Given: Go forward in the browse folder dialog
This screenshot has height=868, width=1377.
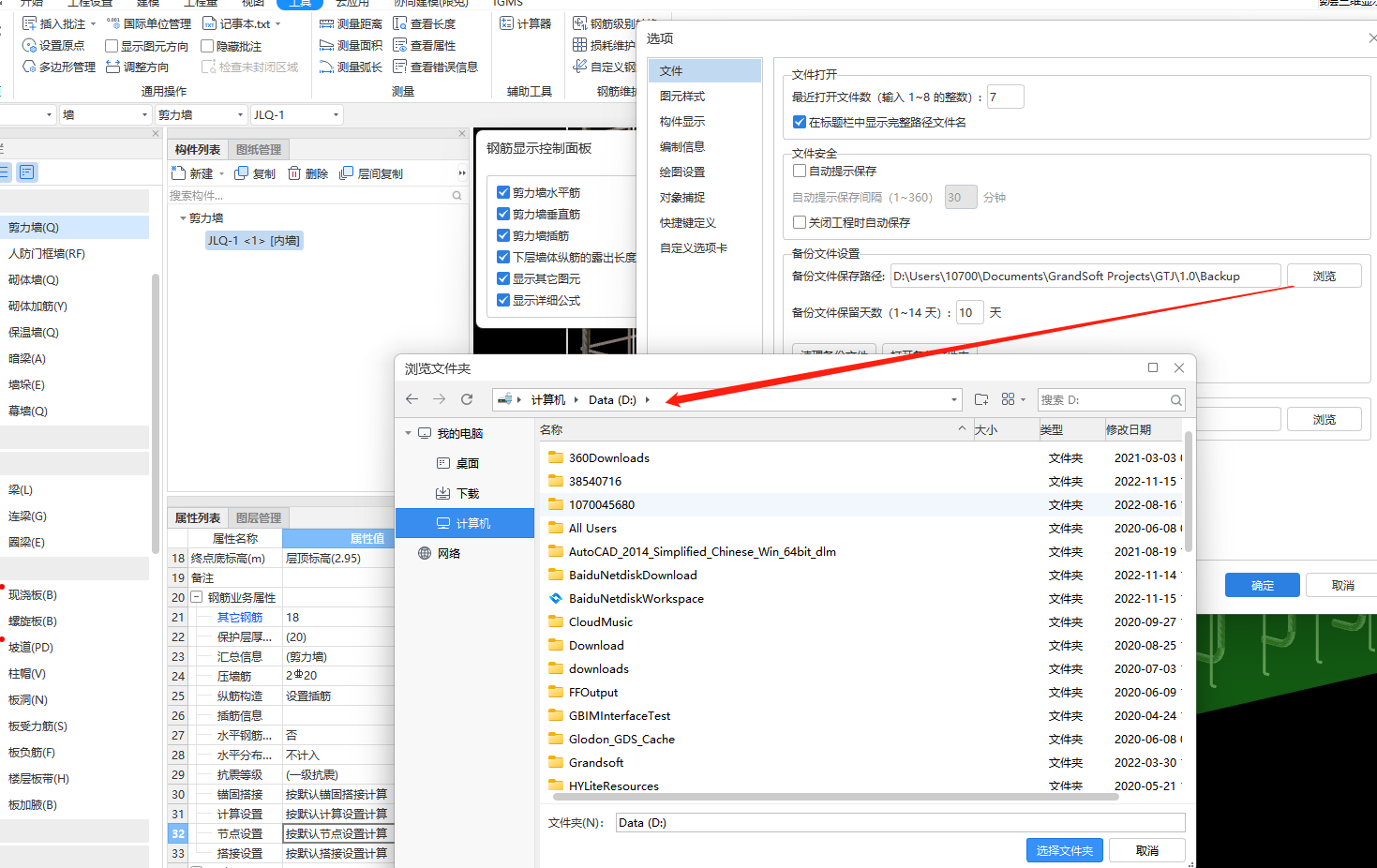Looking at the screenshot, I should click(x=439, y=399).
